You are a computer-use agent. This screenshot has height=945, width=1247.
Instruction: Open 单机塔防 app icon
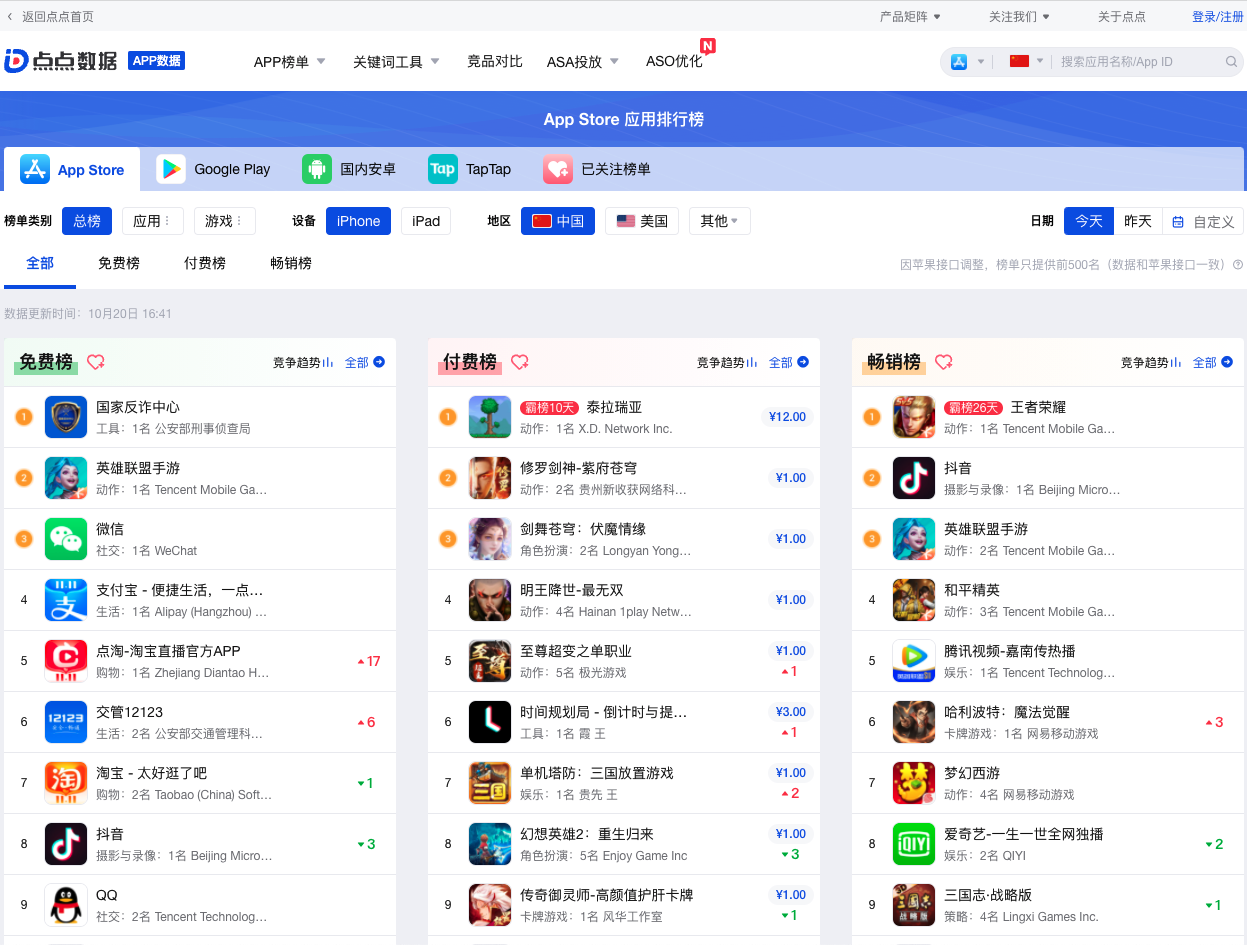click(490, 783)
